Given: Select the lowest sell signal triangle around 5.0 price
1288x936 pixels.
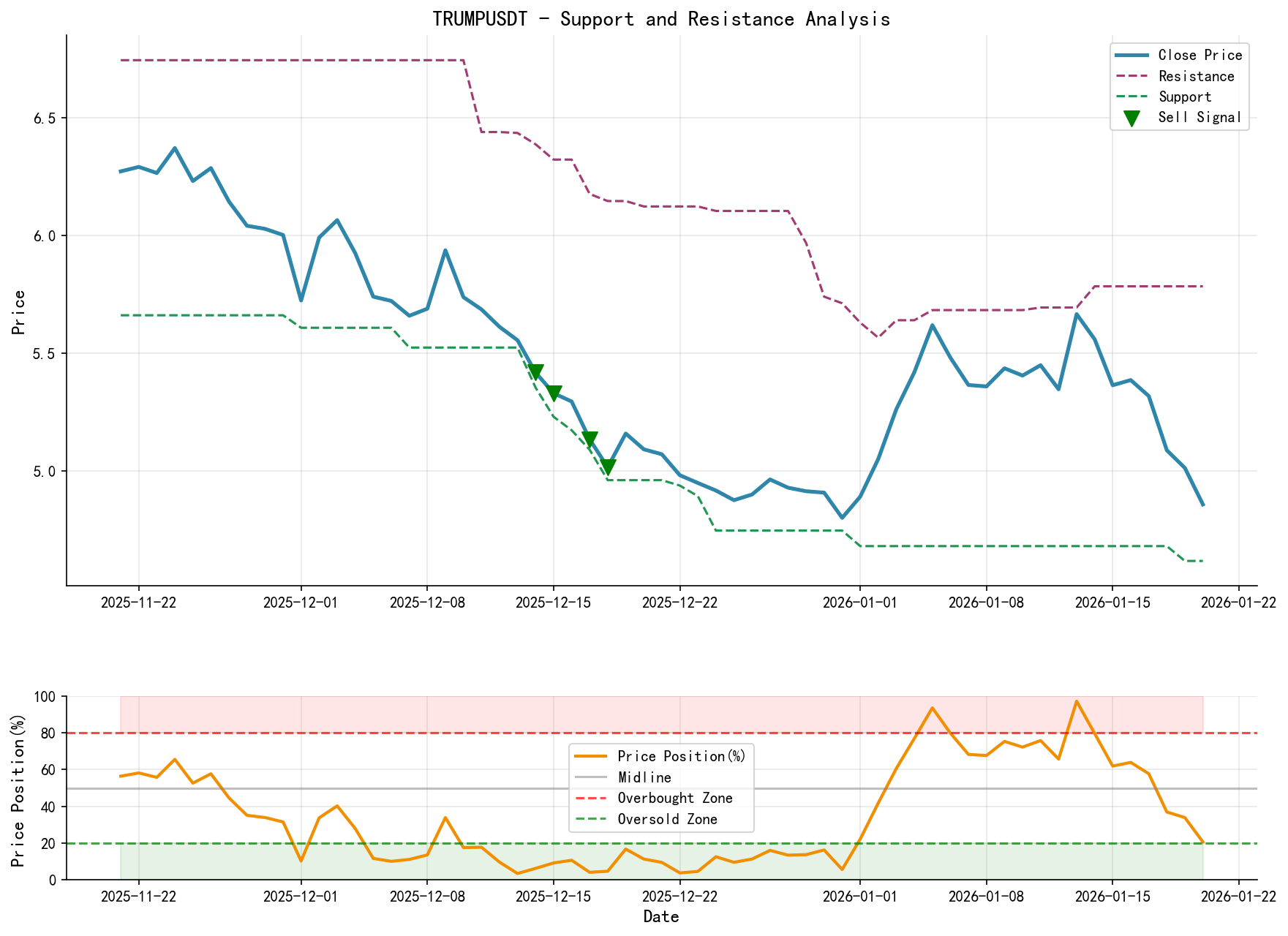Looking at the screenshot, I should point(609,465).
